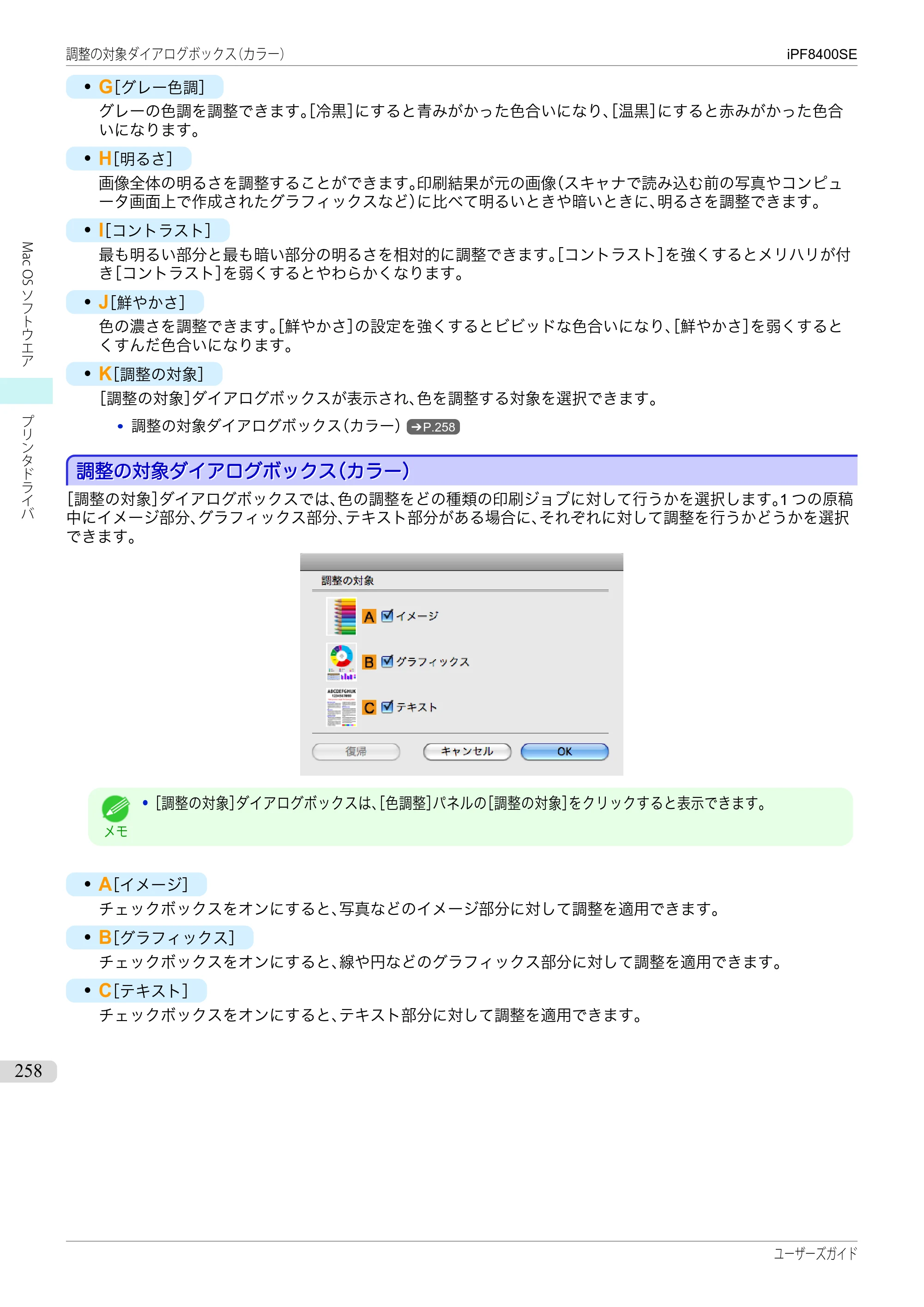Click the orange C label marker in the dialog
This screenshot has height=1307, width=924.
[369, 708]
